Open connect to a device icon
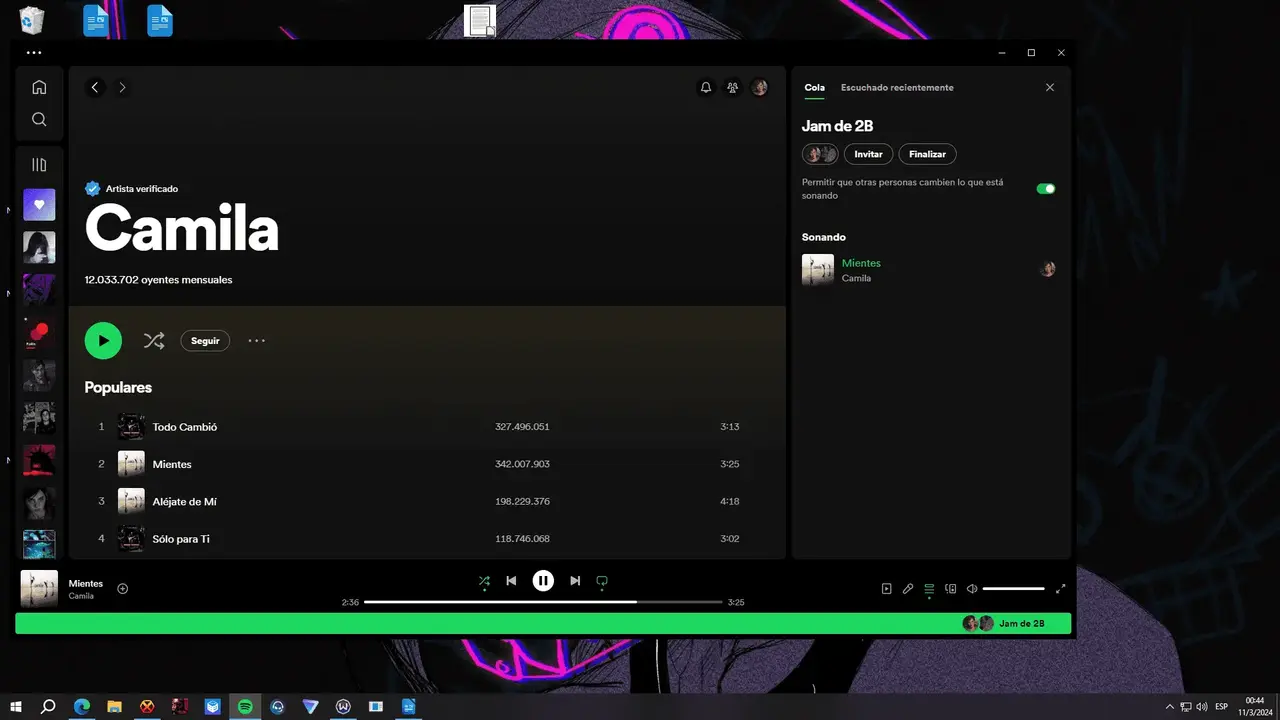This screenshot has width=1280, height=720. pyautogui.click(x=951, y=589)
